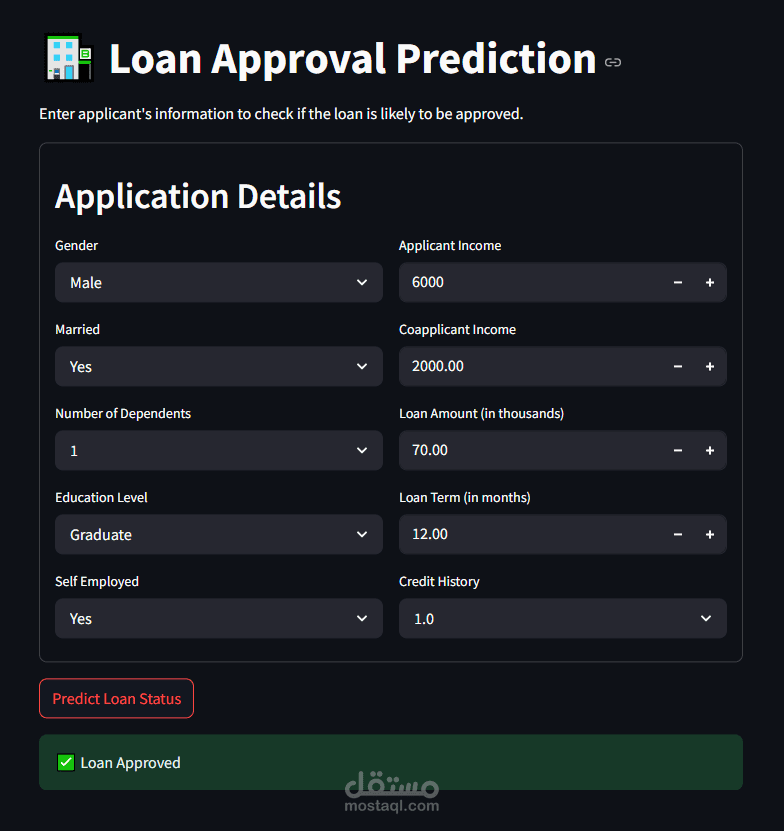Click the green checkmark in approval banner
Screen dimensions: 784x831
65,762
